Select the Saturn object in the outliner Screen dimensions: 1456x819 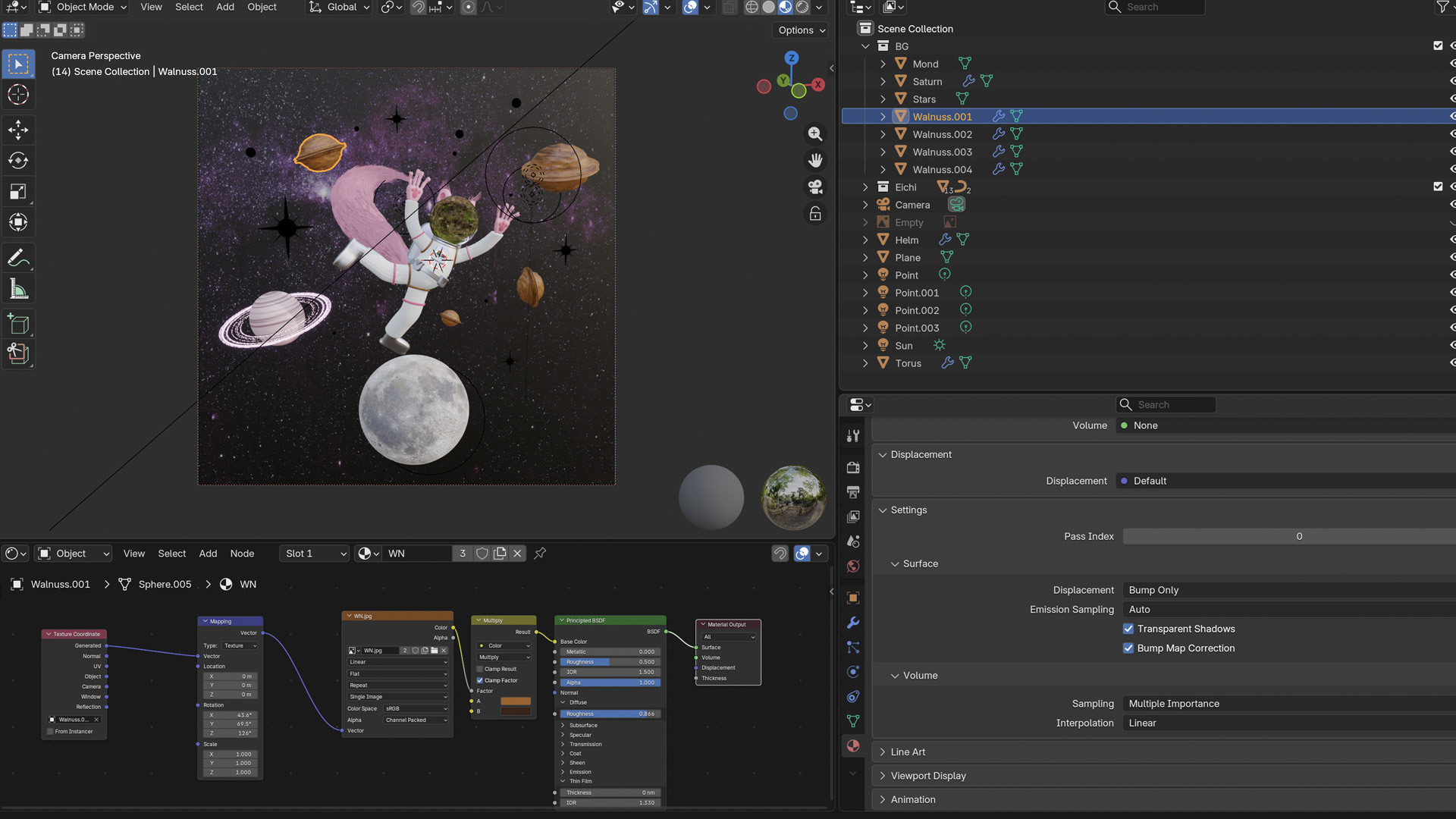pyautogui.click(x=927, y=82)
